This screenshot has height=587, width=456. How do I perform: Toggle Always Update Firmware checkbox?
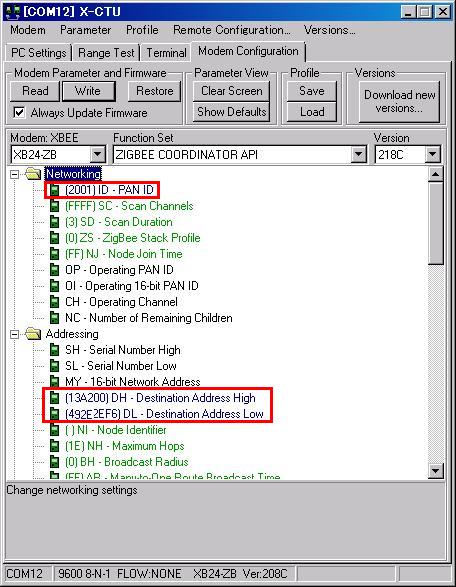(19, 112)
